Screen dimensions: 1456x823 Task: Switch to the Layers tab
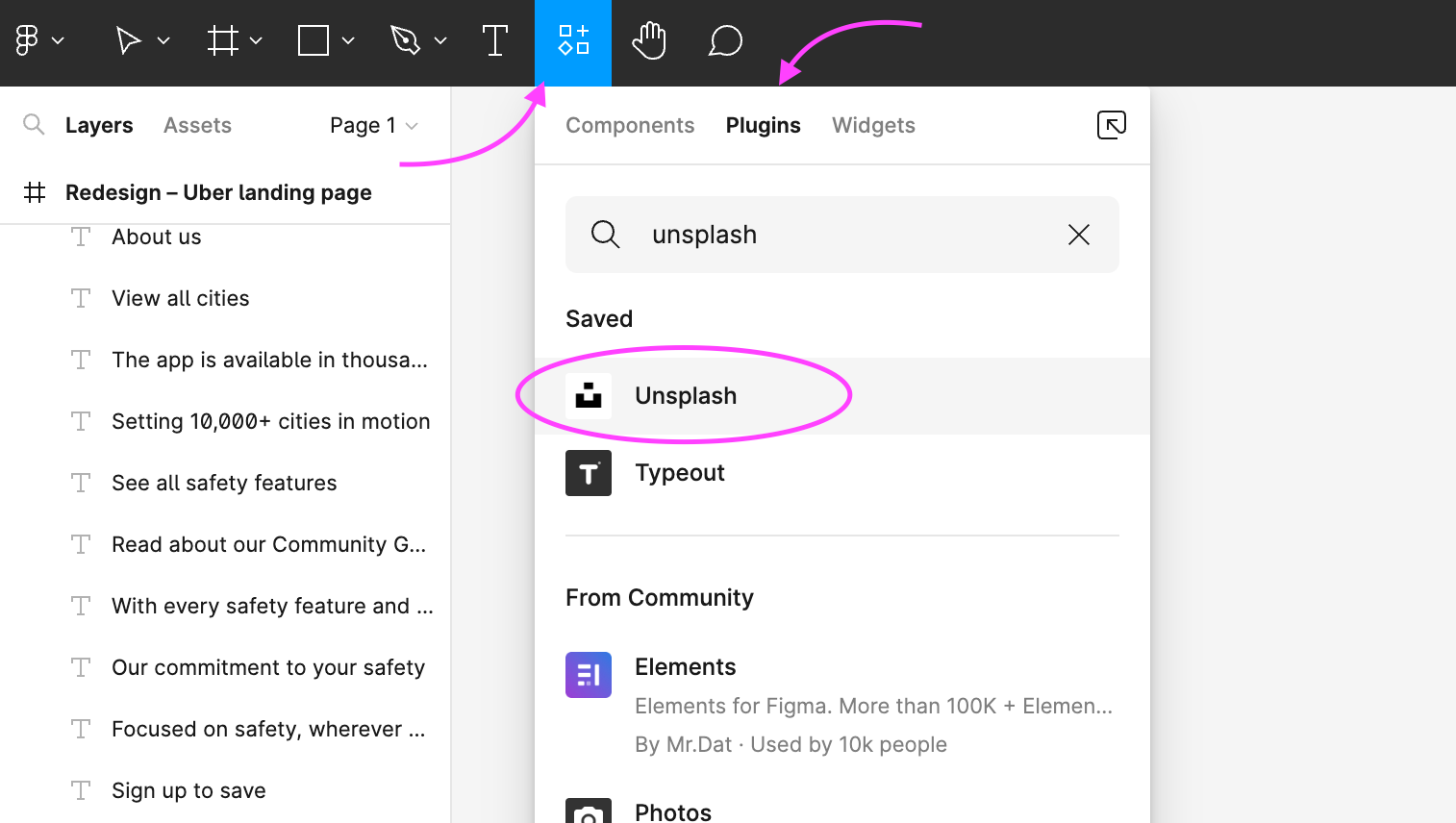[99, 125]
